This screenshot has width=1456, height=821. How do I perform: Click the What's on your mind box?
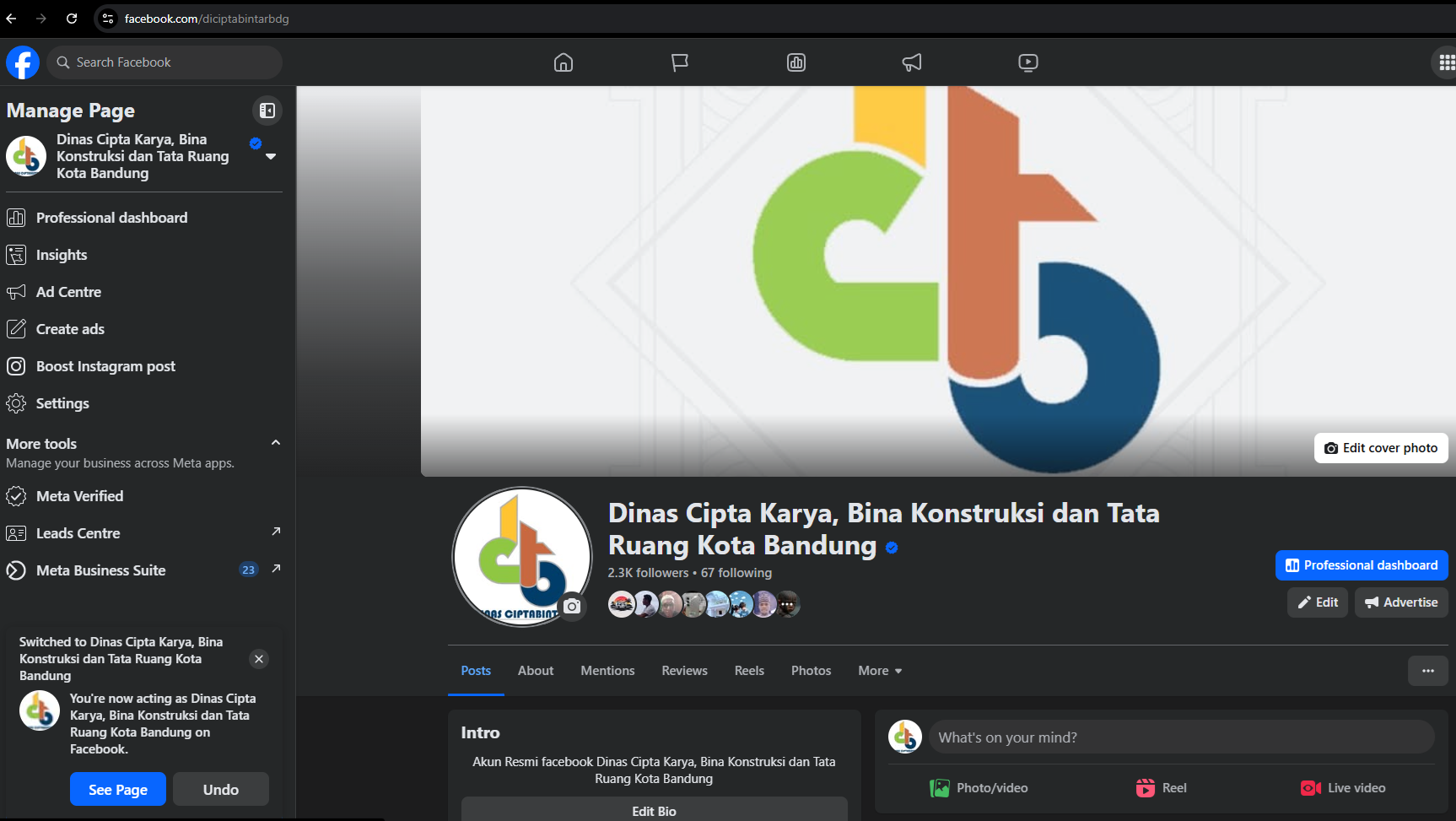(1182, 737)
